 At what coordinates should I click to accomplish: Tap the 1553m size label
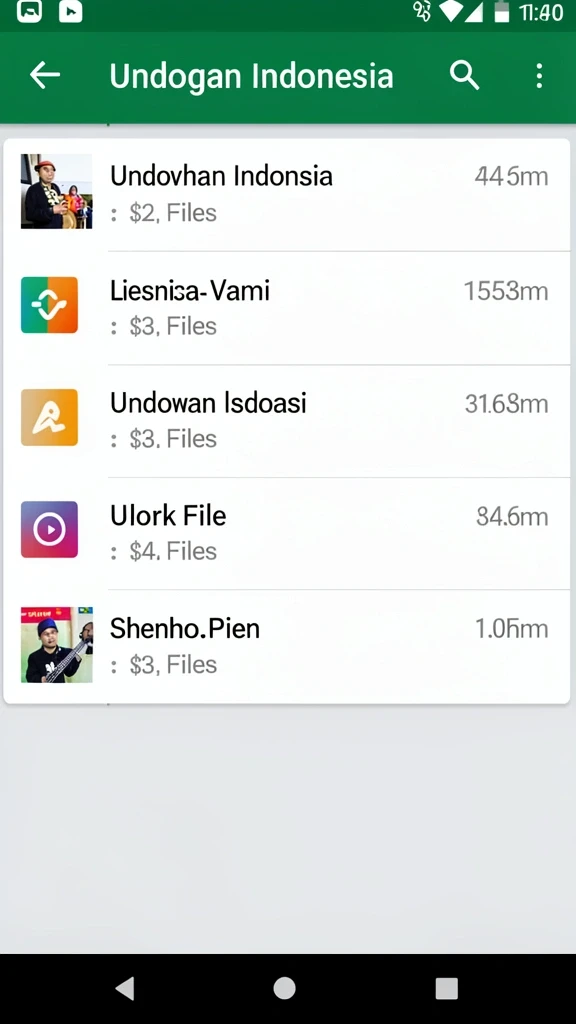coord(506,291)
